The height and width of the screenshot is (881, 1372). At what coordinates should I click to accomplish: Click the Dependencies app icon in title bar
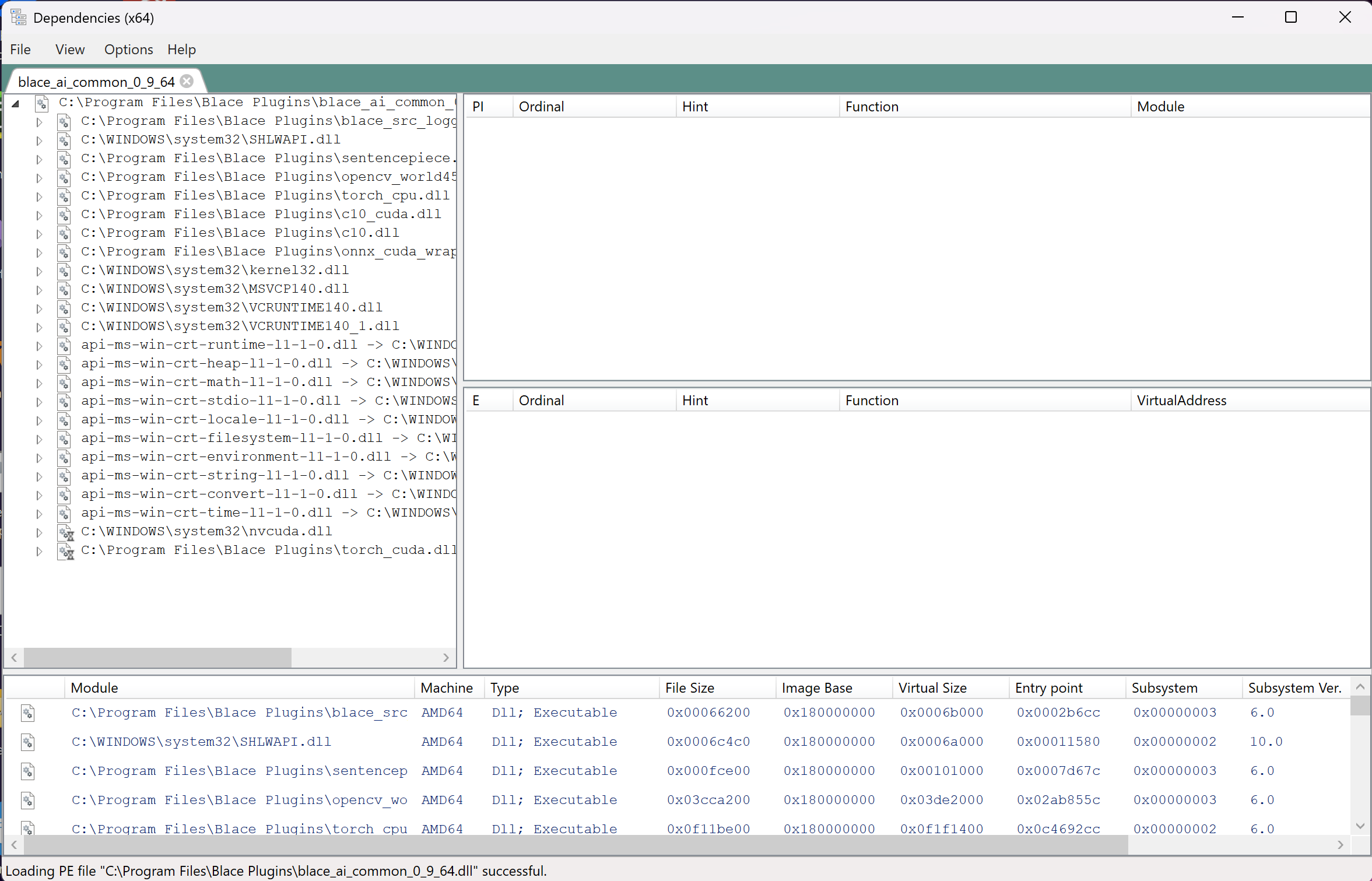[x=19, y=17]
